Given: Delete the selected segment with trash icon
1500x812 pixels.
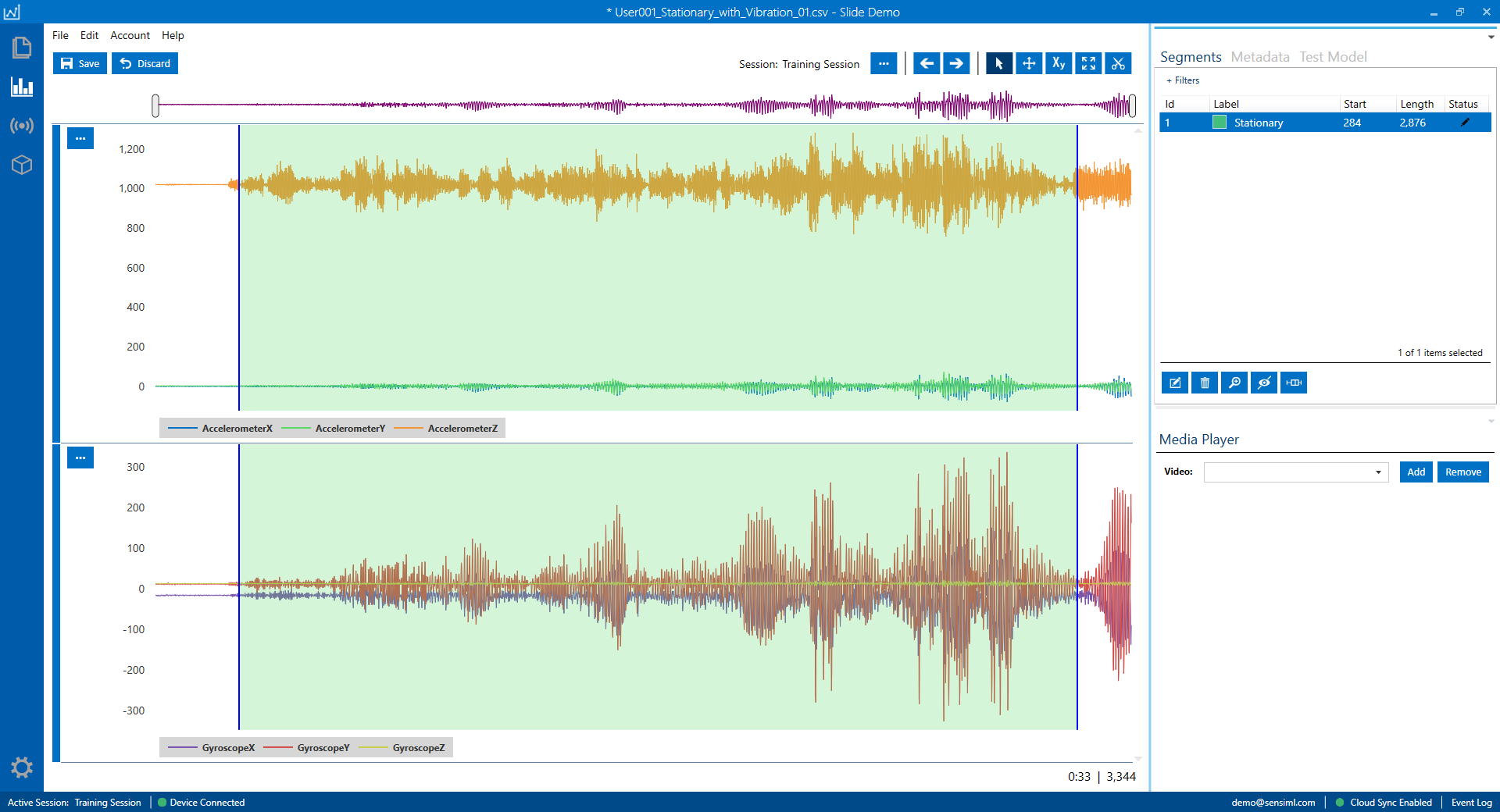Looking at the screenshot, I should click(x=1205, y=383).
